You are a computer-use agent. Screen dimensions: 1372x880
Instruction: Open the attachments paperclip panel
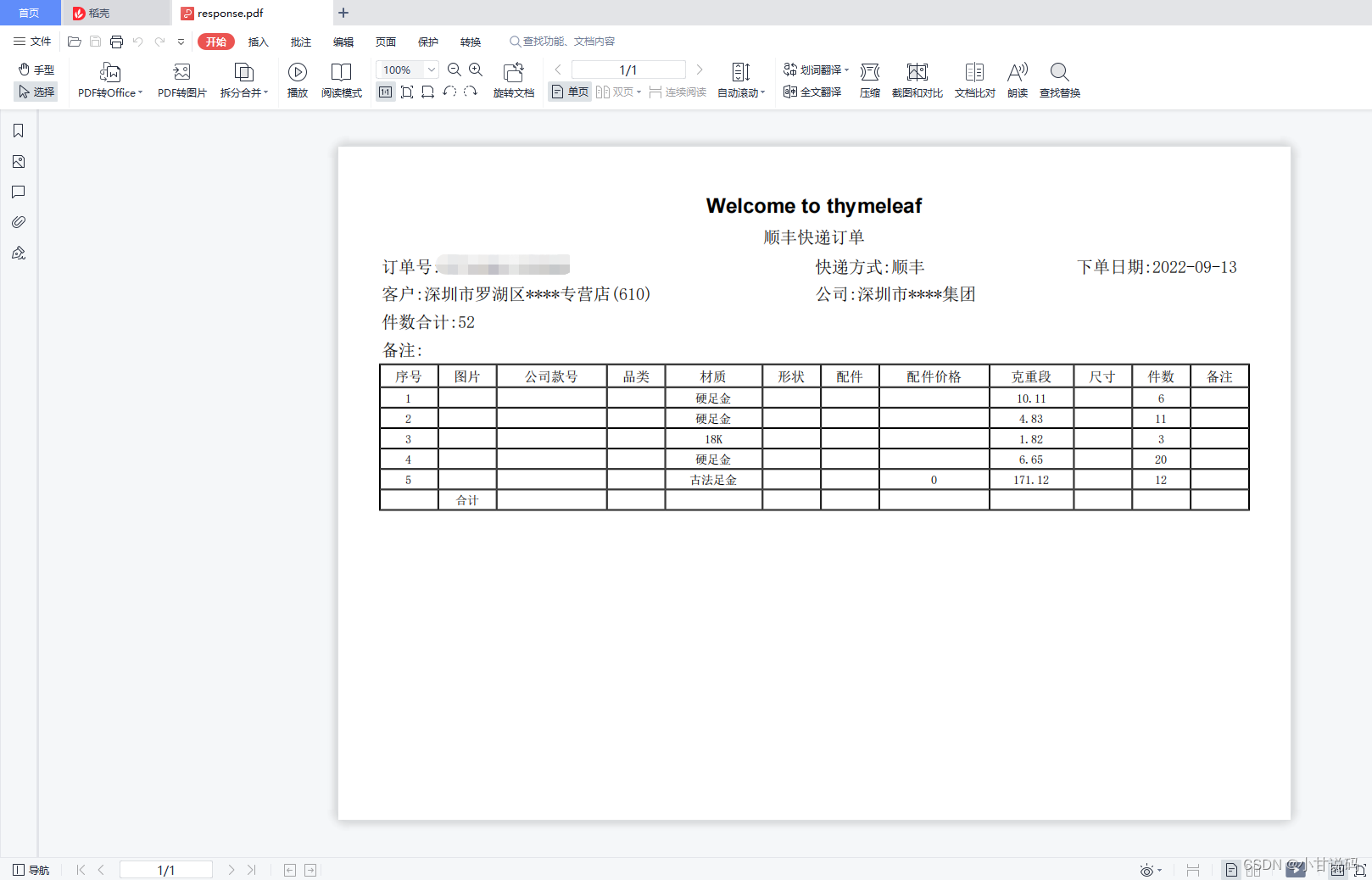click(x=18, y=222)
